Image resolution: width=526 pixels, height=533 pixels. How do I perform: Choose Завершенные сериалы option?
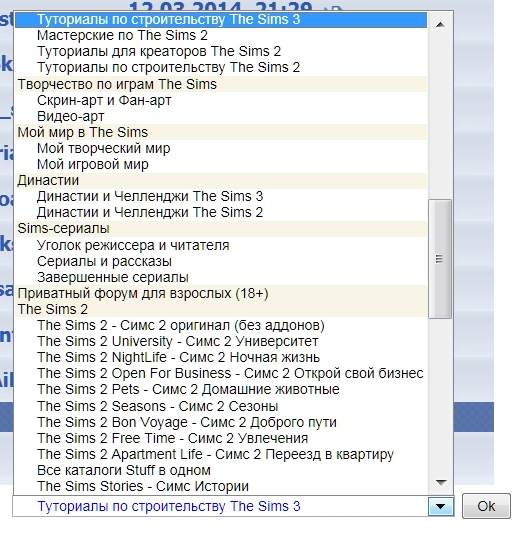[221, 277]
